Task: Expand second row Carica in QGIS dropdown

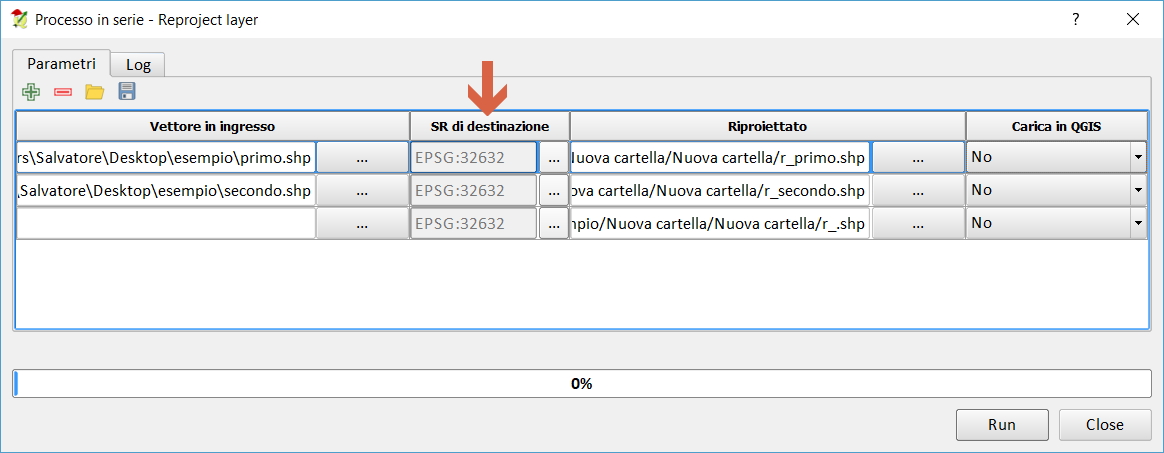Action: click(1137, 190)
